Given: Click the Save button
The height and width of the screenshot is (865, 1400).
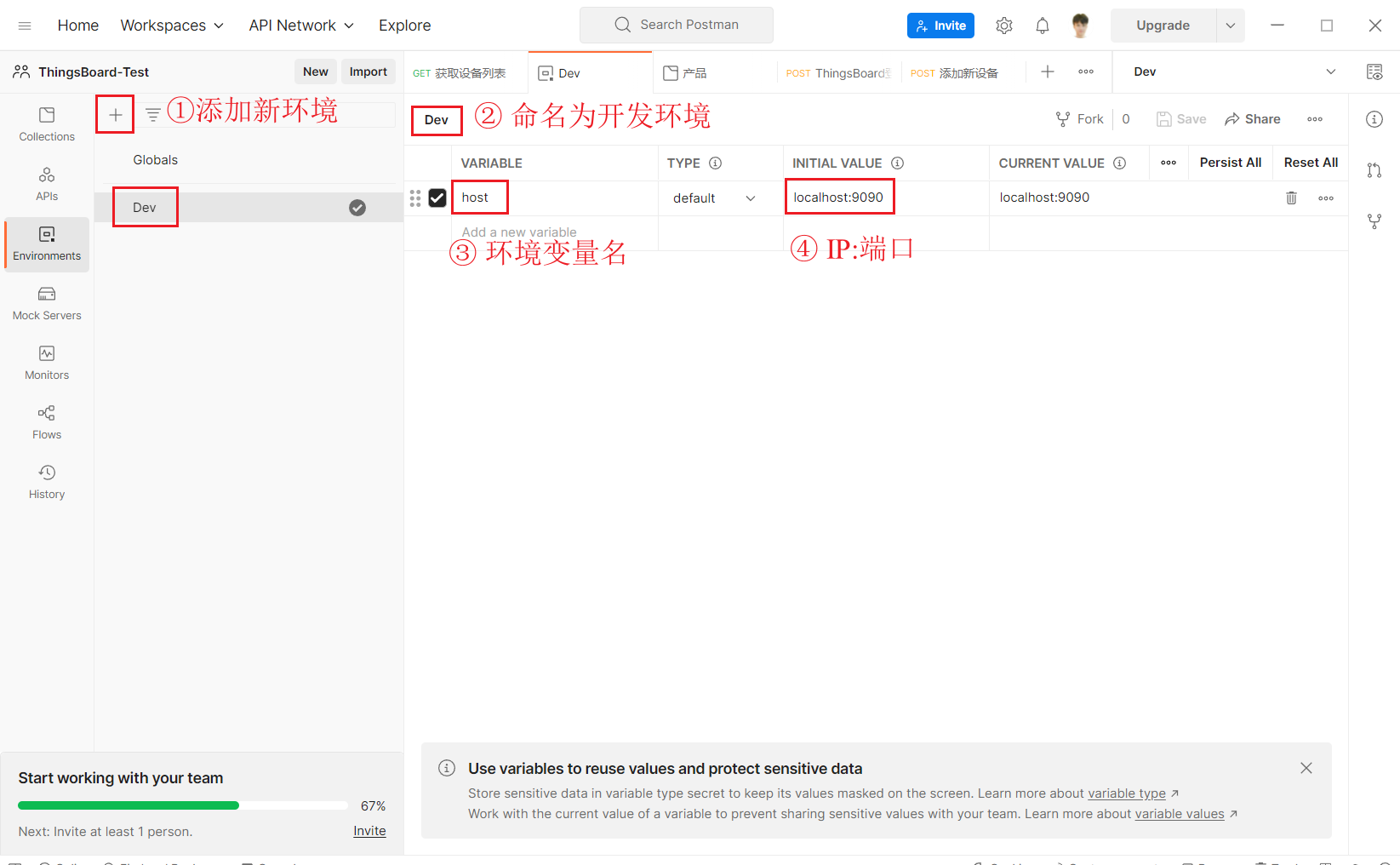Looking at the screenshot, I should pos(1181,119).
